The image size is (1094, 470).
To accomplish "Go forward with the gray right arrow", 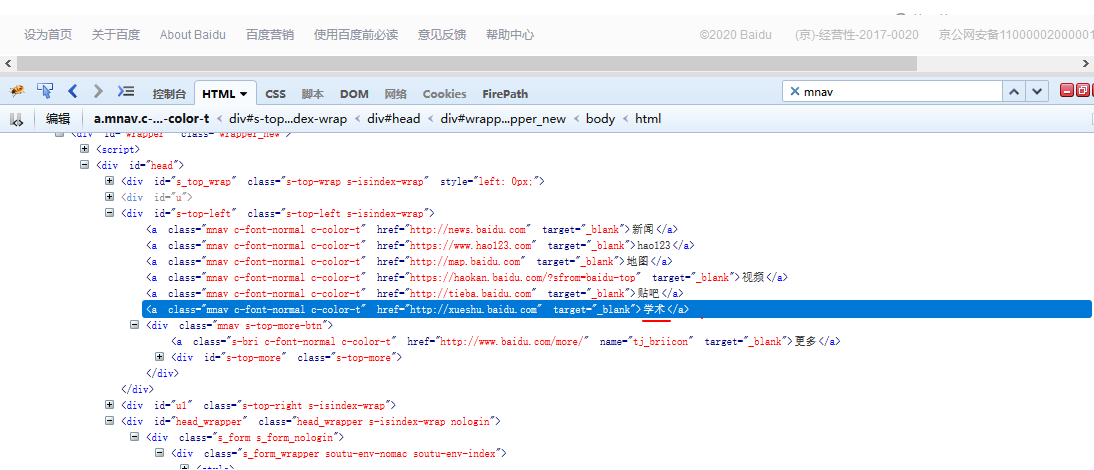I will pyautogui.click(x=98, y=91).
